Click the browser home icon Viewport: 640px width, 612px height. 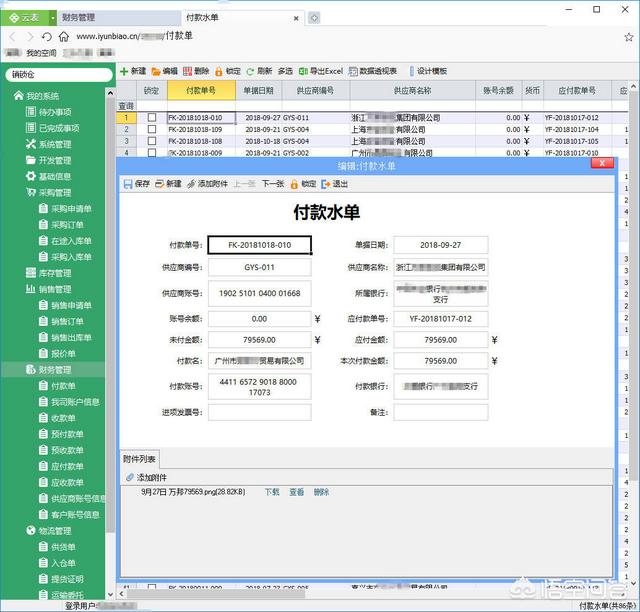64,37
